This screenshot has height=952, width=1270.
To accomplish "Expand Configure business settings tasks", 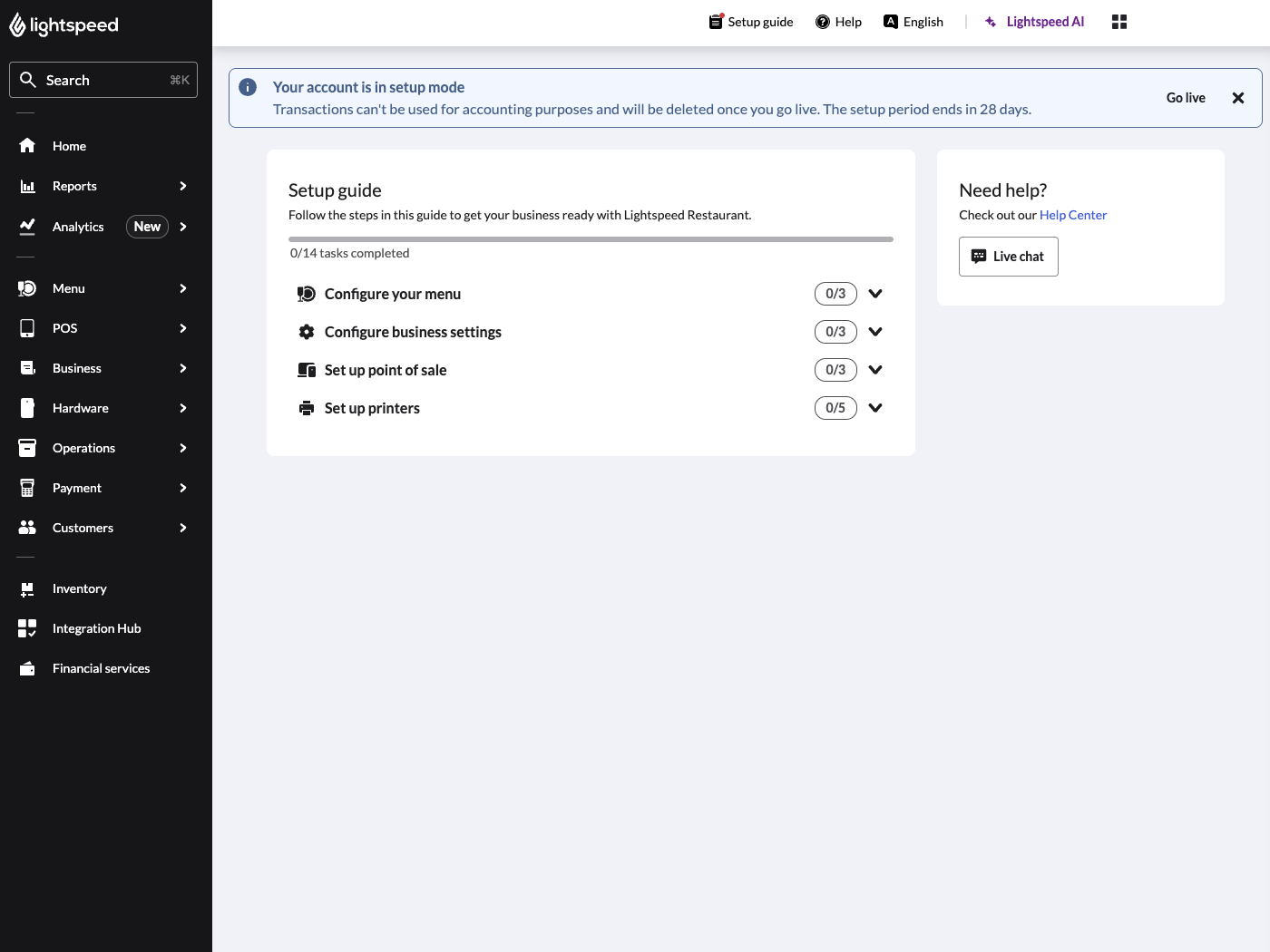I will pos(875,331).
